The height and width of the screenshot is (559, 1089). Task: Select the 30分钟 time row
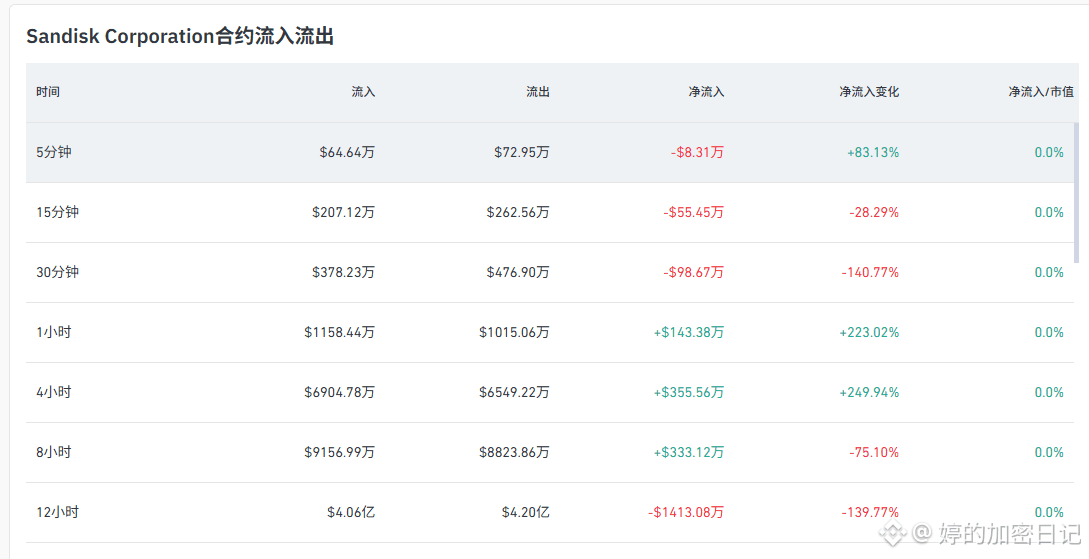(550, 273)
